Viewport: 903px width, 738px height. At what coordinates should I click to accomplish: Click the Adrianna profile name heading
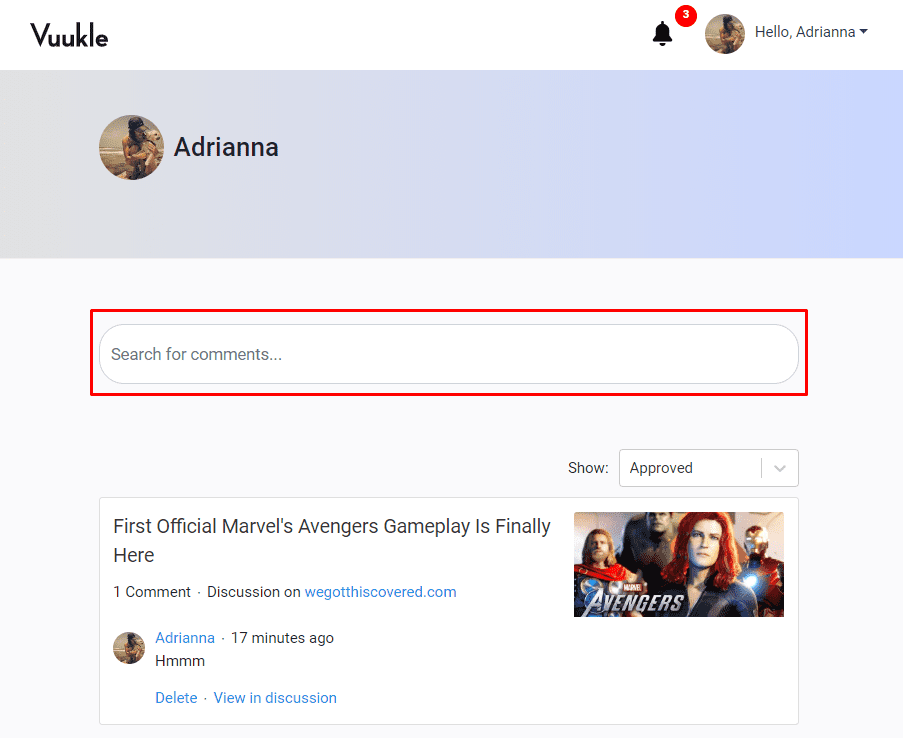(x=226, y=147)
